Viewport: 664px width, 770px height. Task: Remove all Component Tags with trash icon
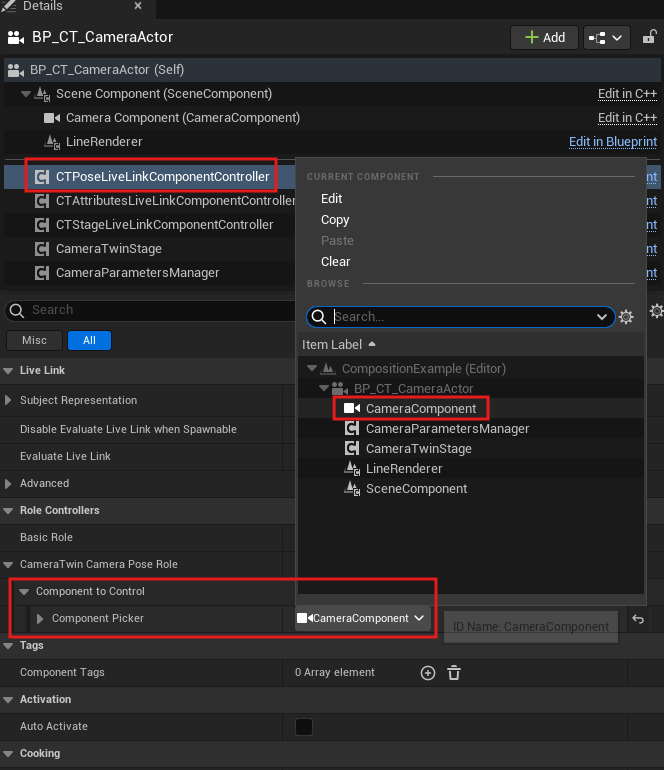[454, 673]
